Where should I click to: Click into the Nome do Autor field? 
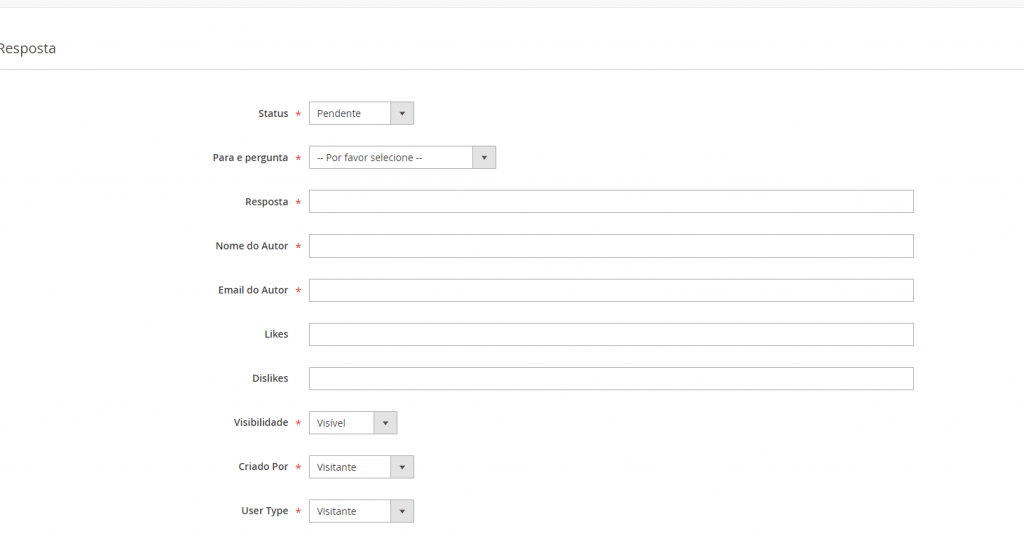pos(611,246)
